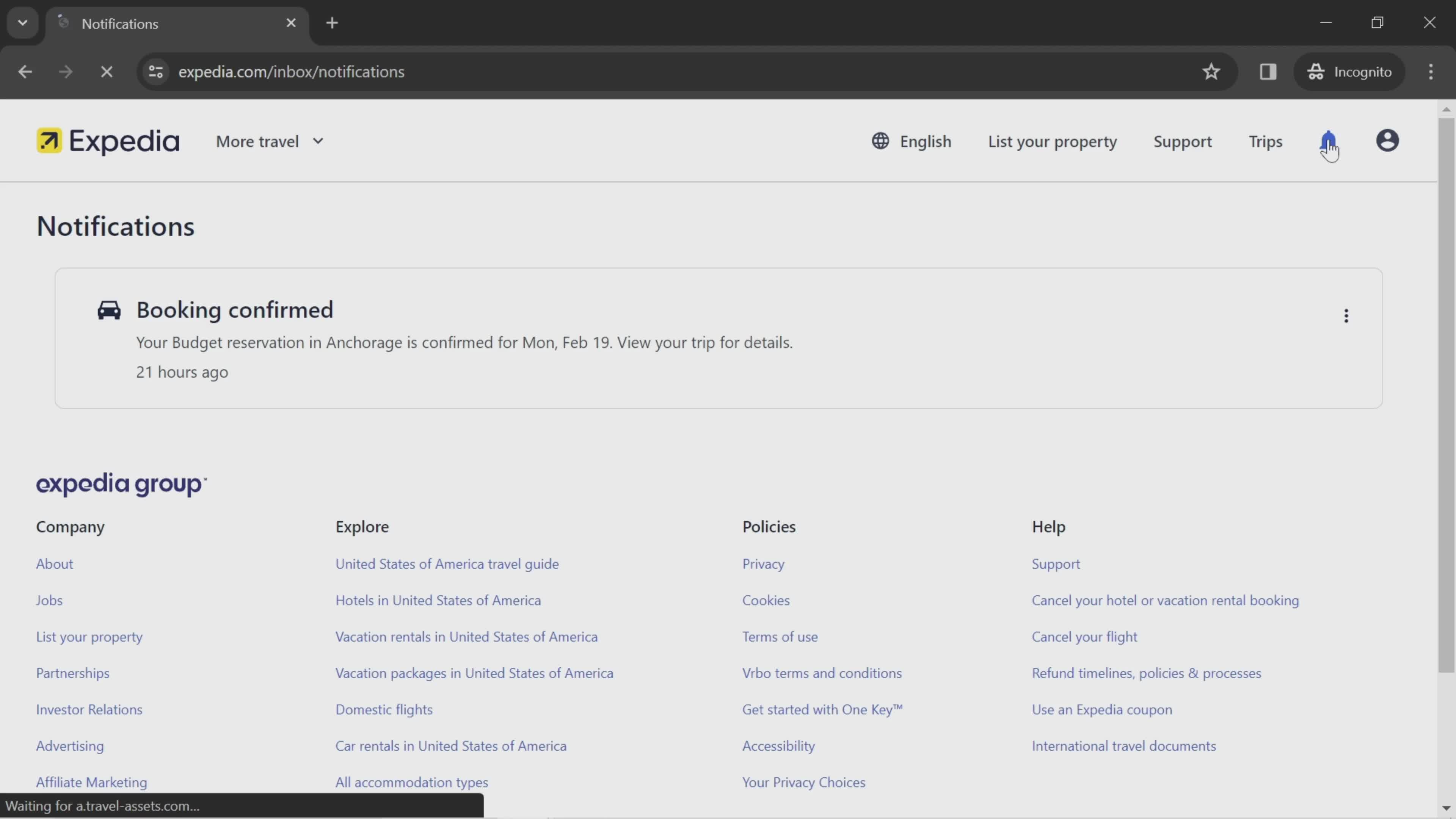Open Terms of use link
Viewport: 1456px width, 819px height.
pos(780,637)
